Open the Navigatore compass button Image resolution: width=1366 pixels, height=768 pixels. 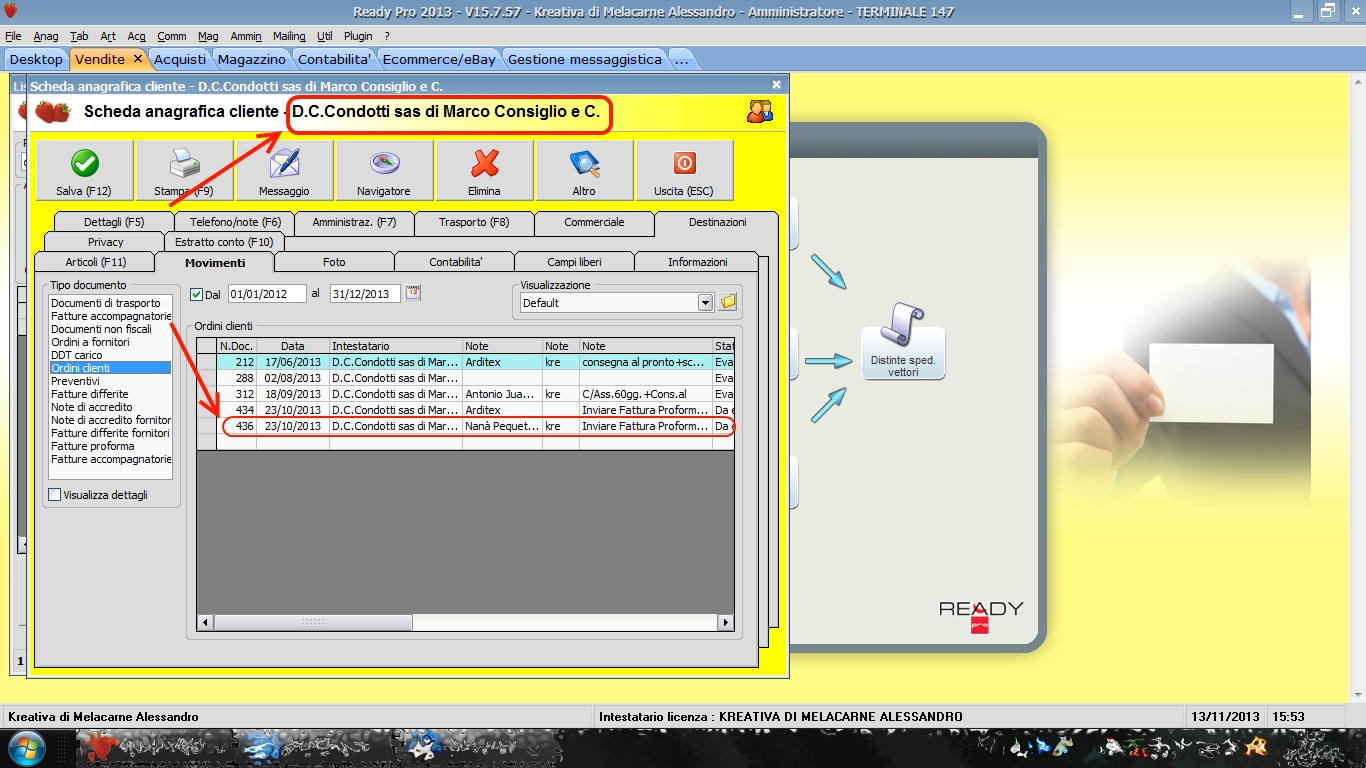[384, 170]
